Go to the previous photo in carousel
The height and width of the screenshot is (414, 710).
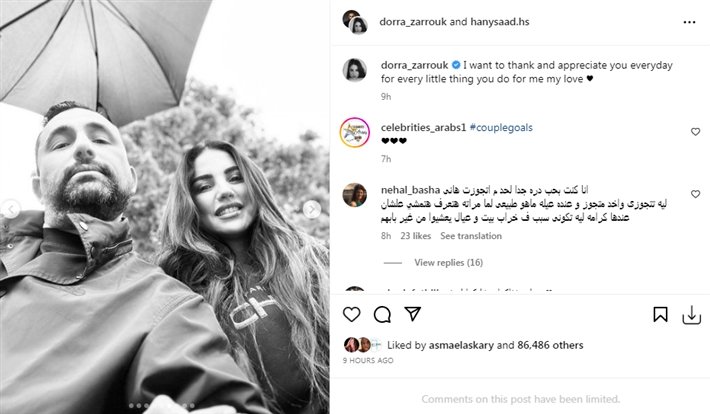coord(11,209)
